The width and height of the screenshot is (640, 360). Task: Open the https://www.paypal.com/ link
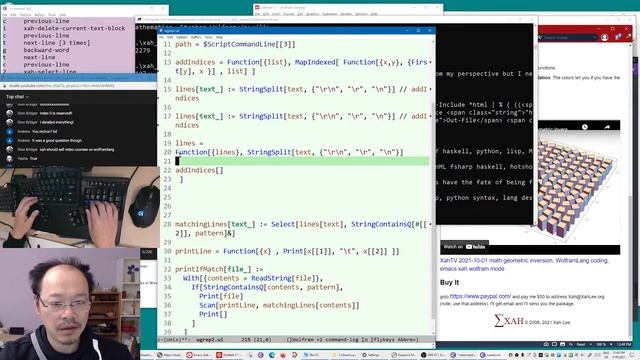point(480,296)
